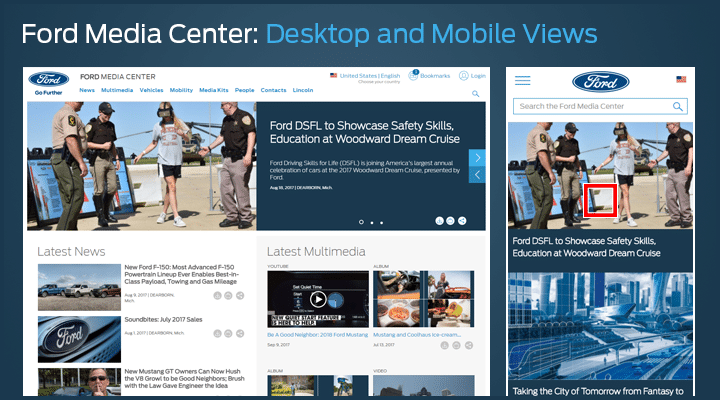Open the Soundbites: July 2017 Sales headline
The width and height of the screenshot is (720, 400).
163,320
